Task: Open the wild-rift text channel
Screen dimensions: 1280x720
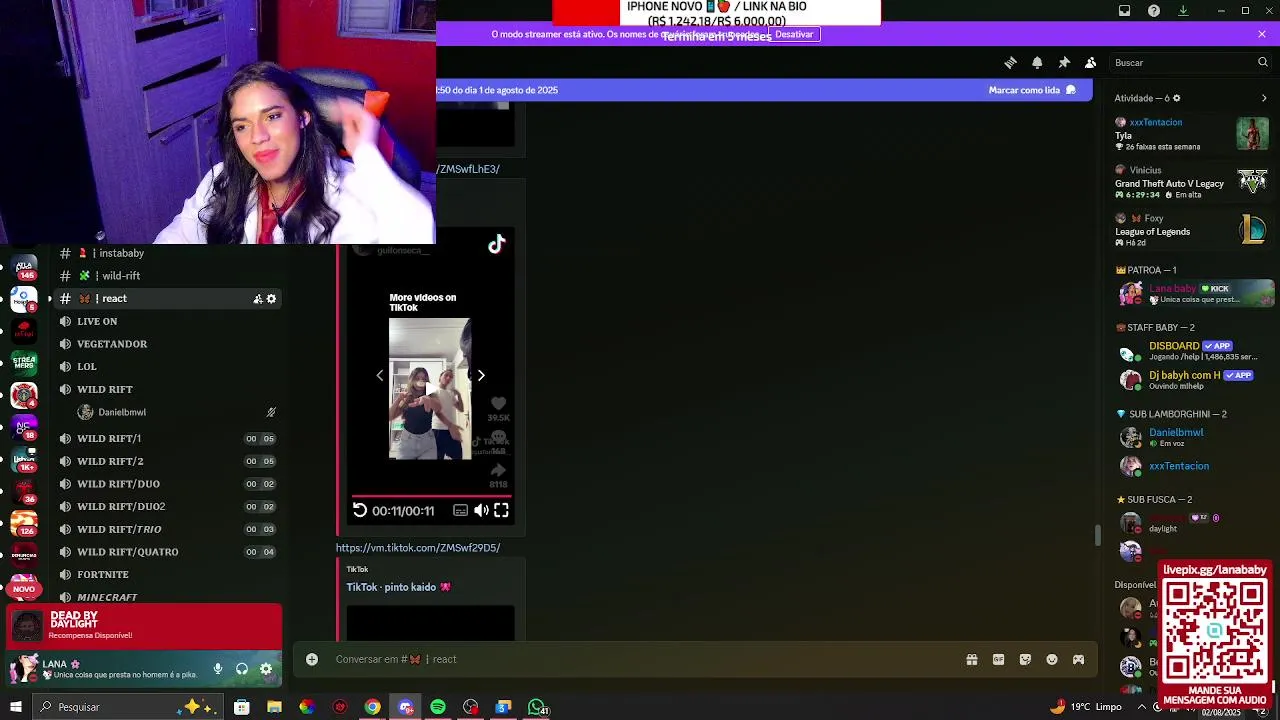Action: pos(167,276)
